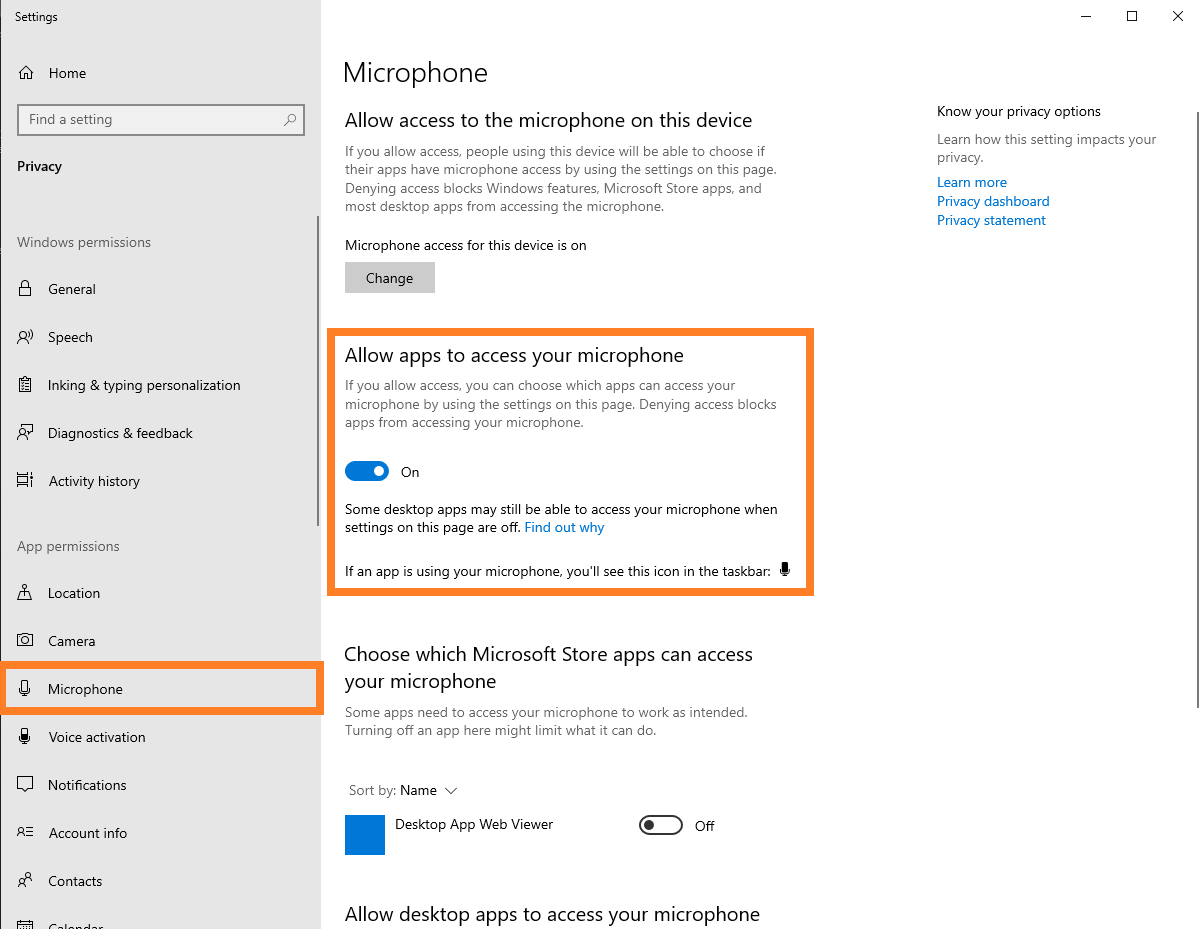
Task: Click the sidebar vertical scrollbar
Action: [x=318, y=370]
